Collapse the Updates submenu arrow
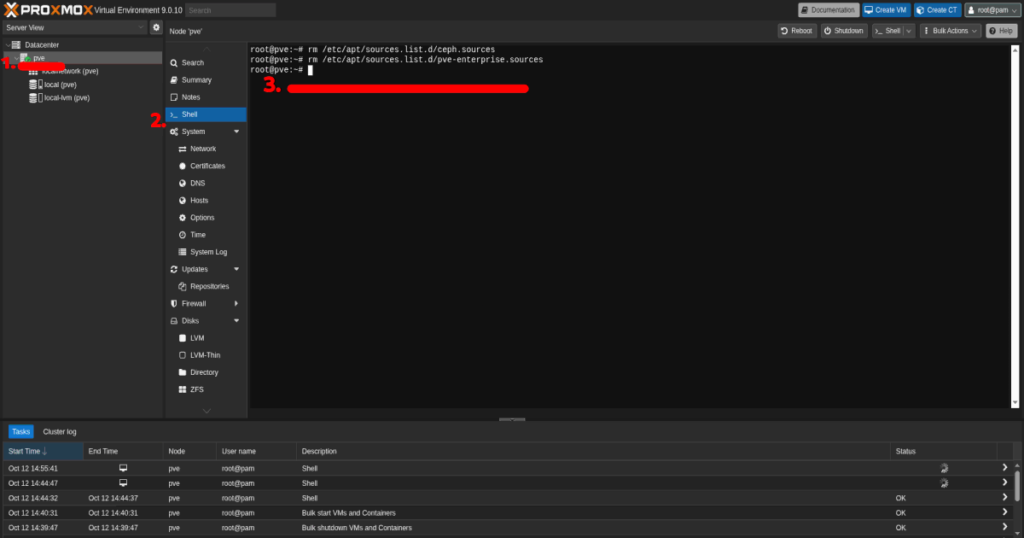The width and height of the screenshot is (1024, 538). coord(237,269)
